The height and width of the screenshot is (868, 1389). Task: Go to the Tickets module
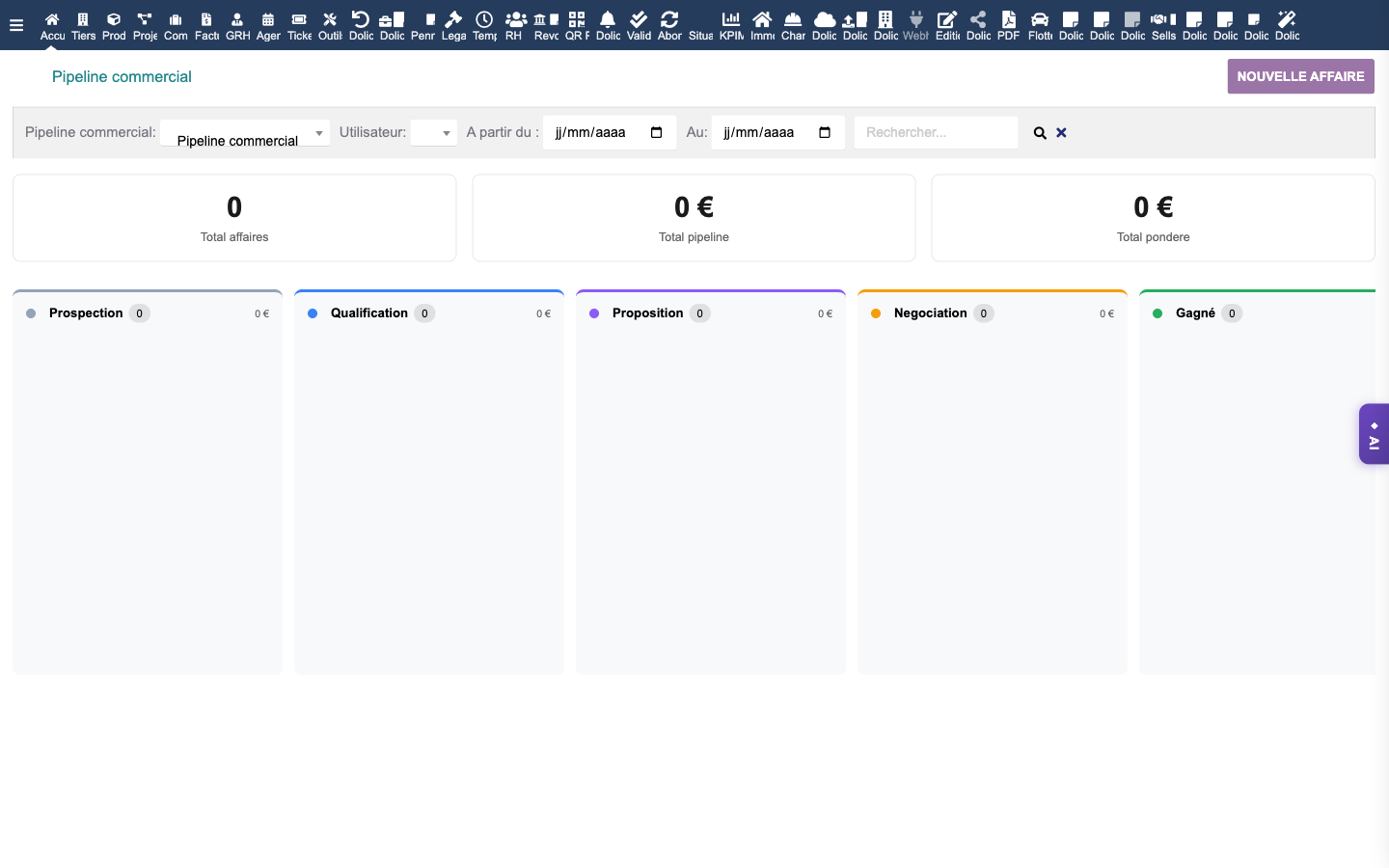[x=299, y=25]
